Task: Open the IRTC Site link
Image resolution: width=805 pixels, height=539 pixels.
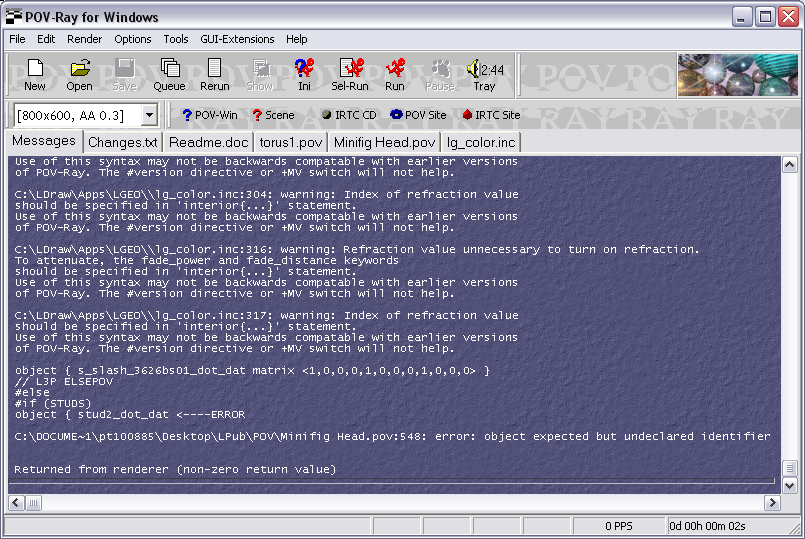Action: 491,115
